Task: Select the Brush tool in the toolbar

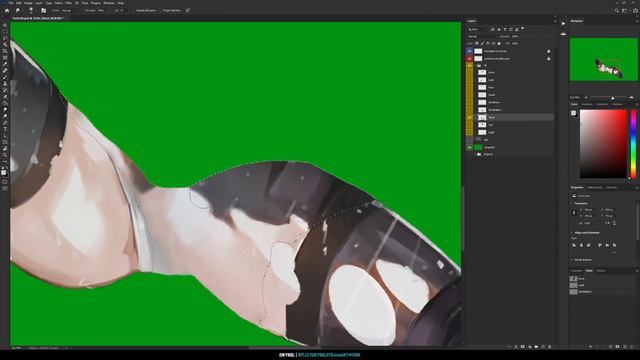Action: (5, 77)
